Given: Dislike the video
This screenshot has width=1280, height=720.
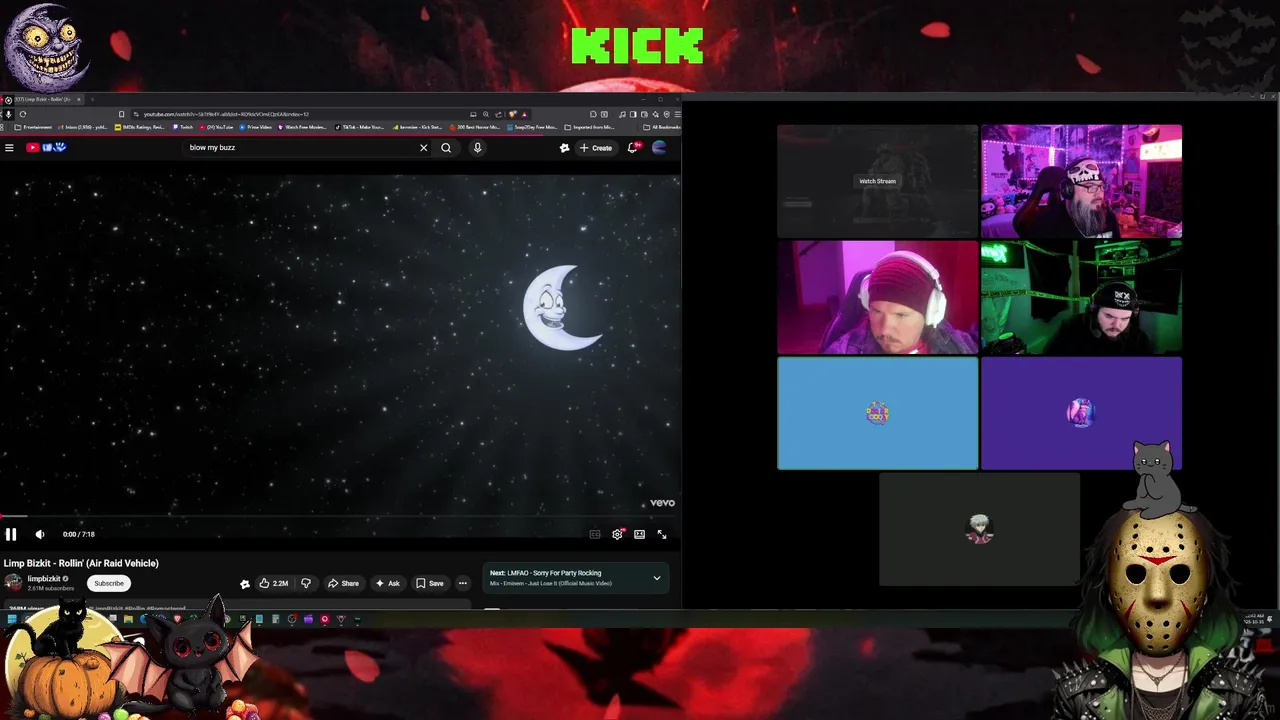Looking at the screenshot, I should click(306, 583).
